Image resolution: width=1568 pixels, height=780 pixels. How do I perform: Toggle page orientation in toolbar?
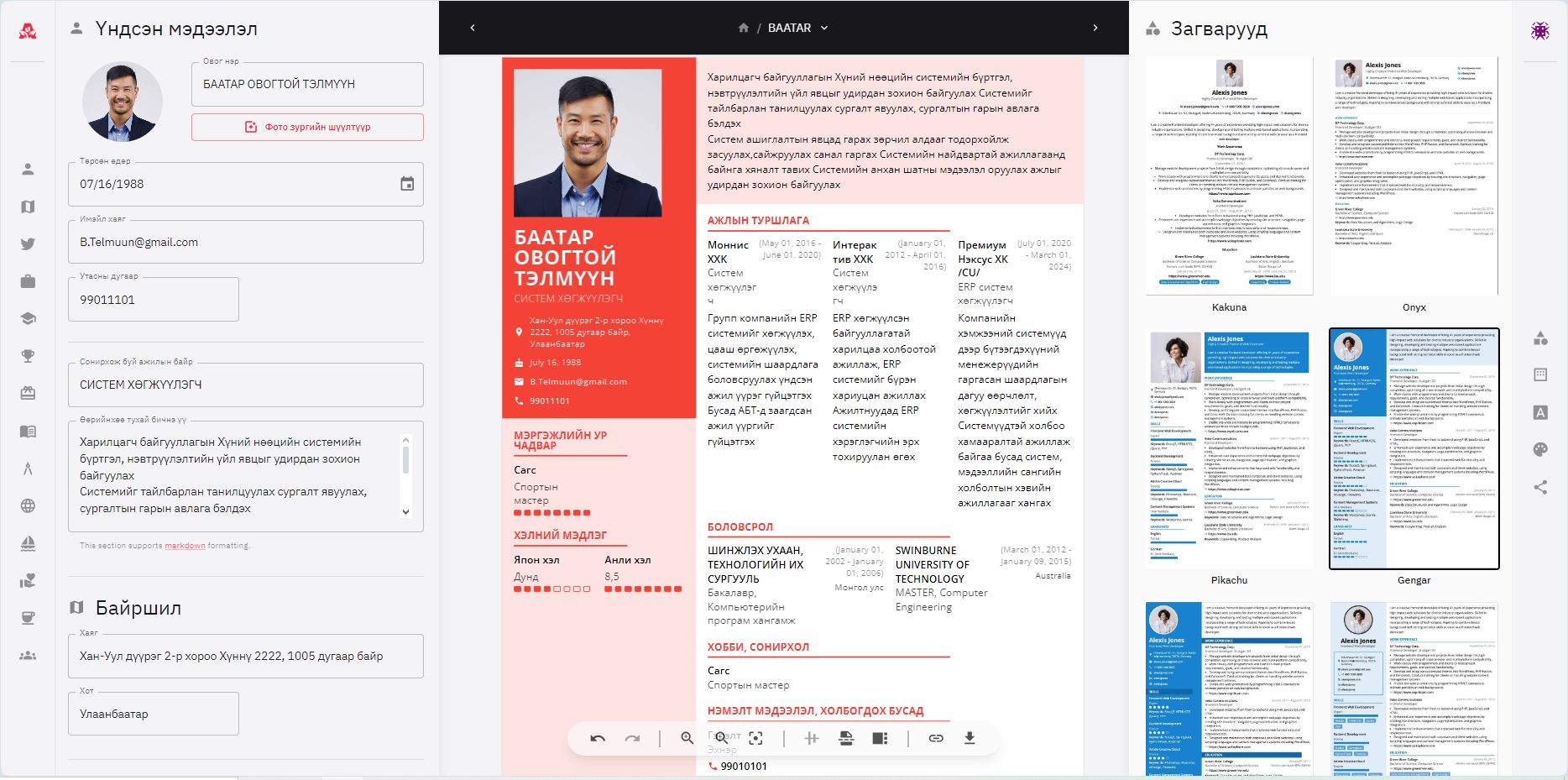pyautogui.click(x=846, y=738)
